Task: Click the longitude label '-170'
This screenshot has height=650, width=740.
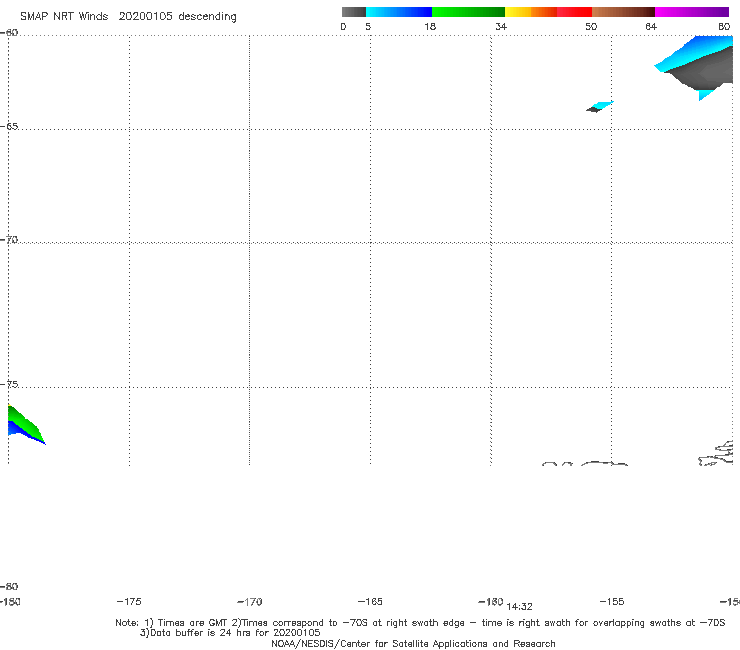Action: (x=250, y=602)
